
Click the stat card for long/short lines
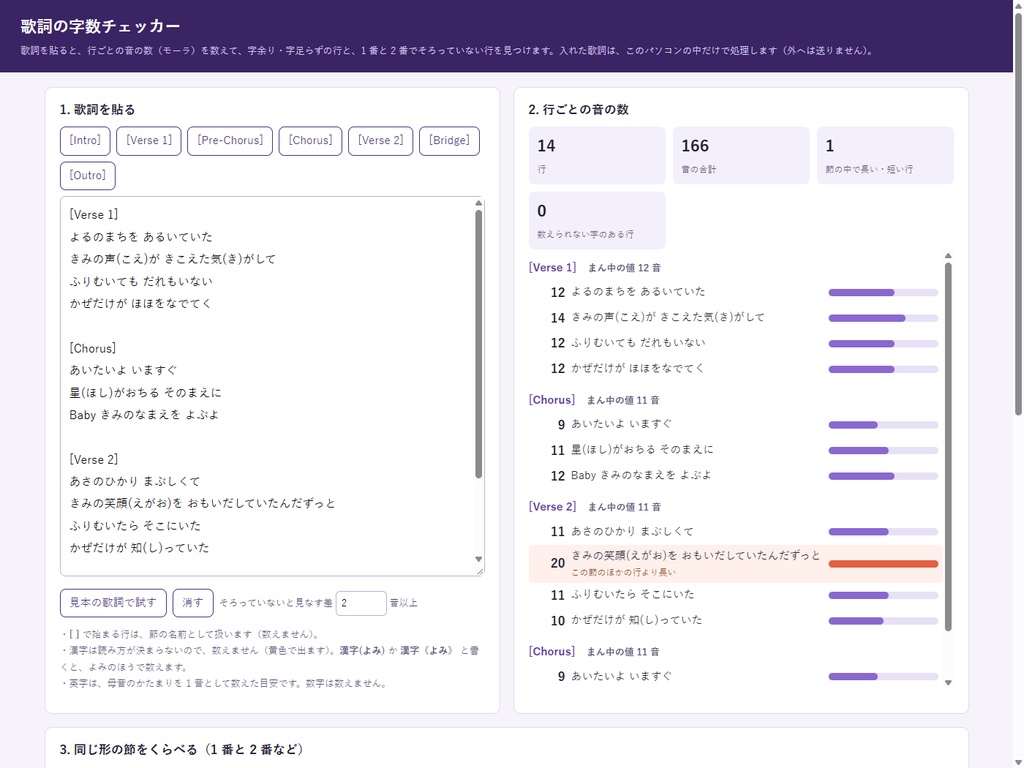885,155
